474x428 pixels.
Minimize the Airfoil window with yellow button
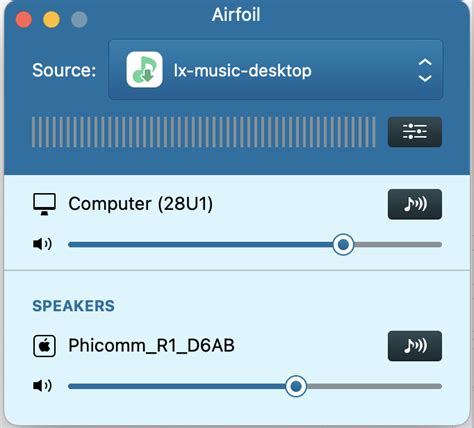point(51,19)
